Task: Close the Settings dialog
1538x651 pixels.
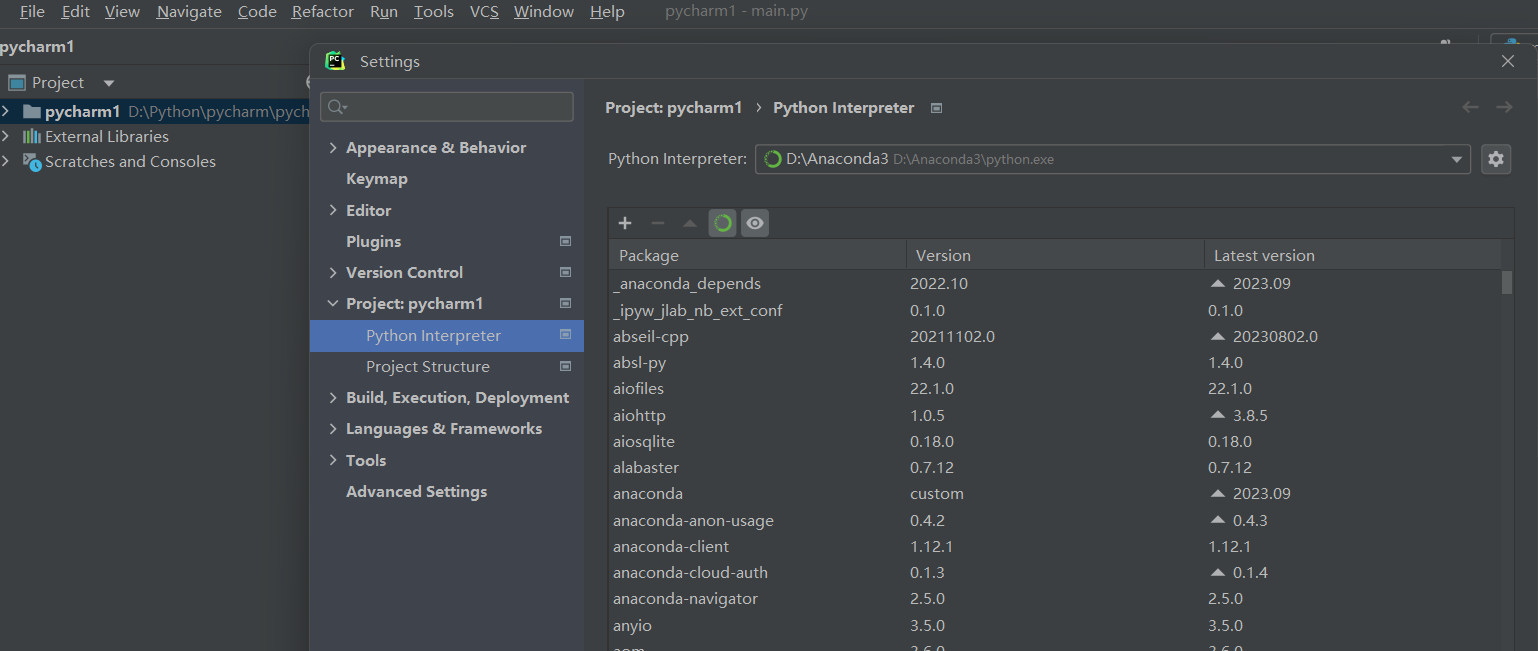Action: tap(1508, 61)
